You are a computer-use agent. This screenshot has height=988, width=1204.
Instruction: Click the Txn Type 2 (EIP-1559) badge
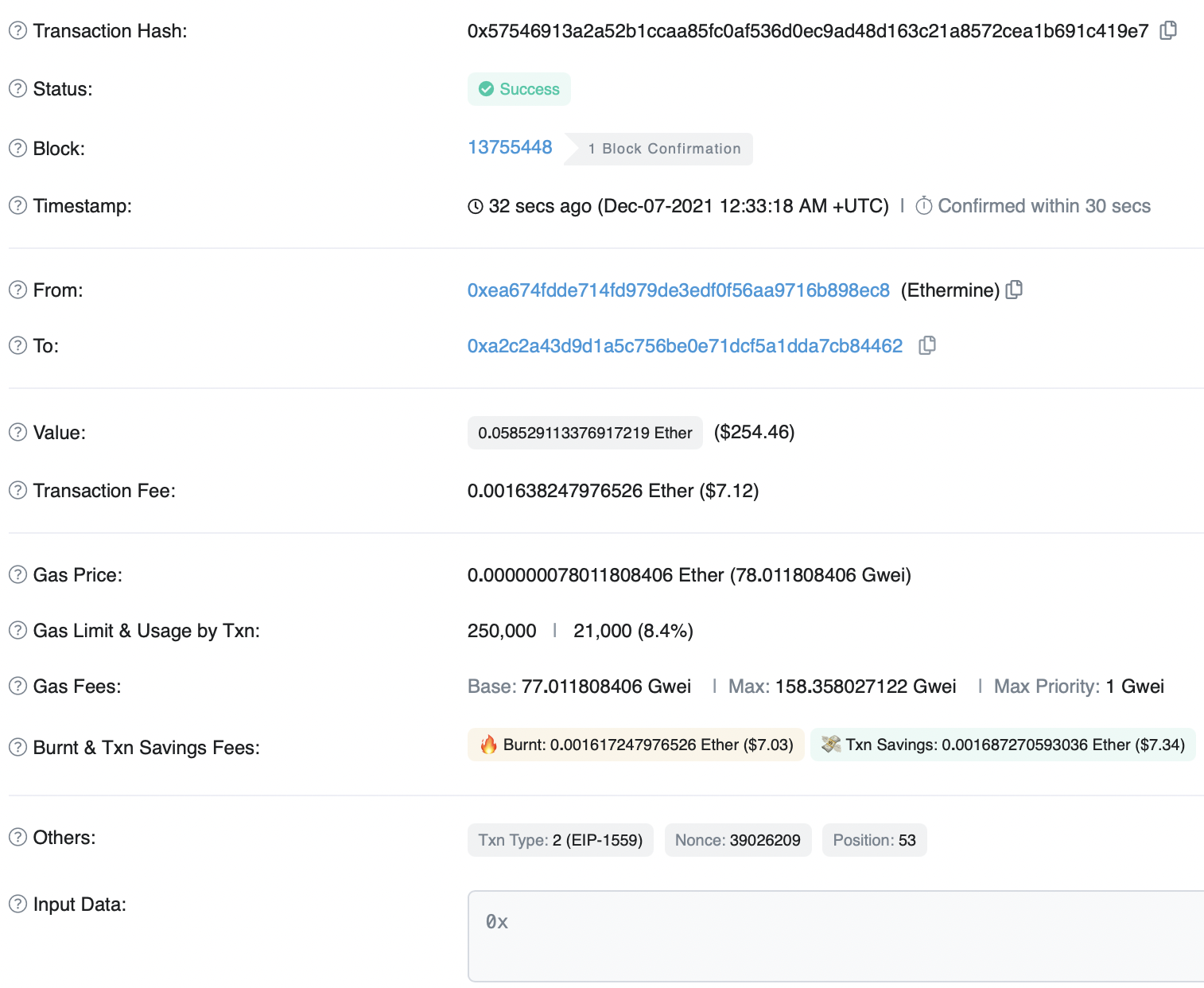click(x=561, y=840)
